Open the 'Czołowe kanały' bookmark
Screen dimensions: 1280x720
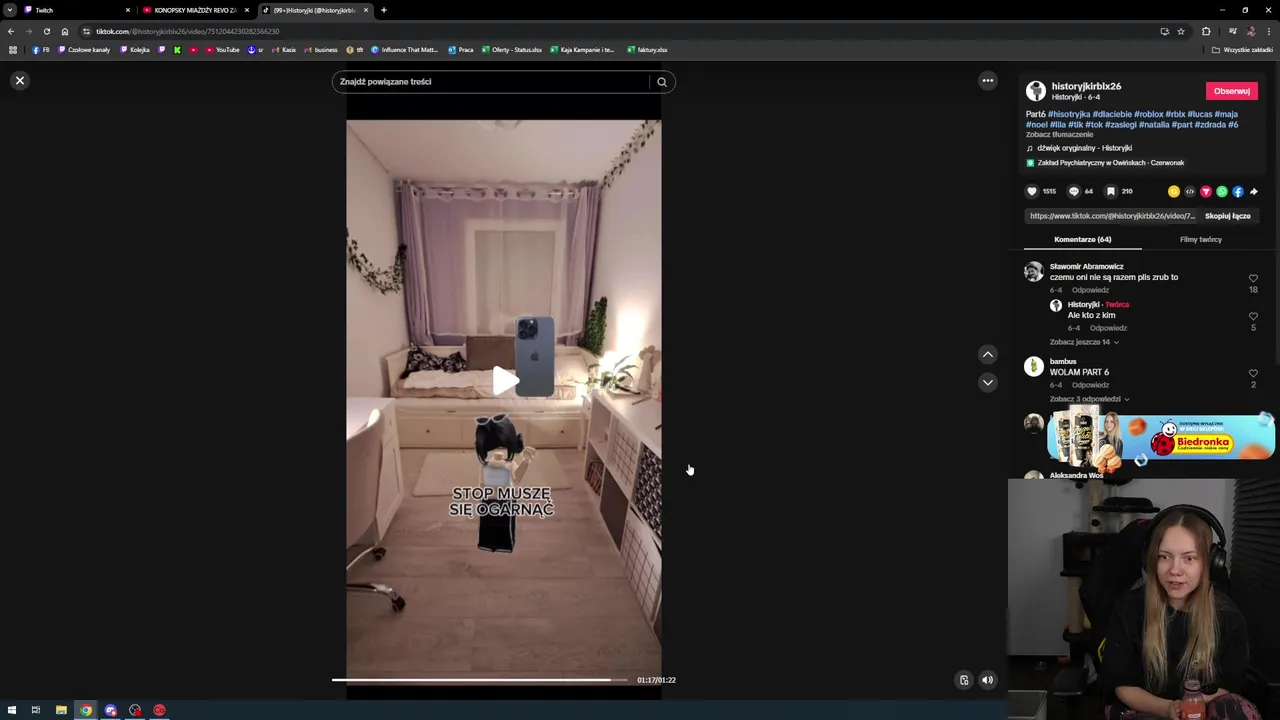tap(85, 50)
